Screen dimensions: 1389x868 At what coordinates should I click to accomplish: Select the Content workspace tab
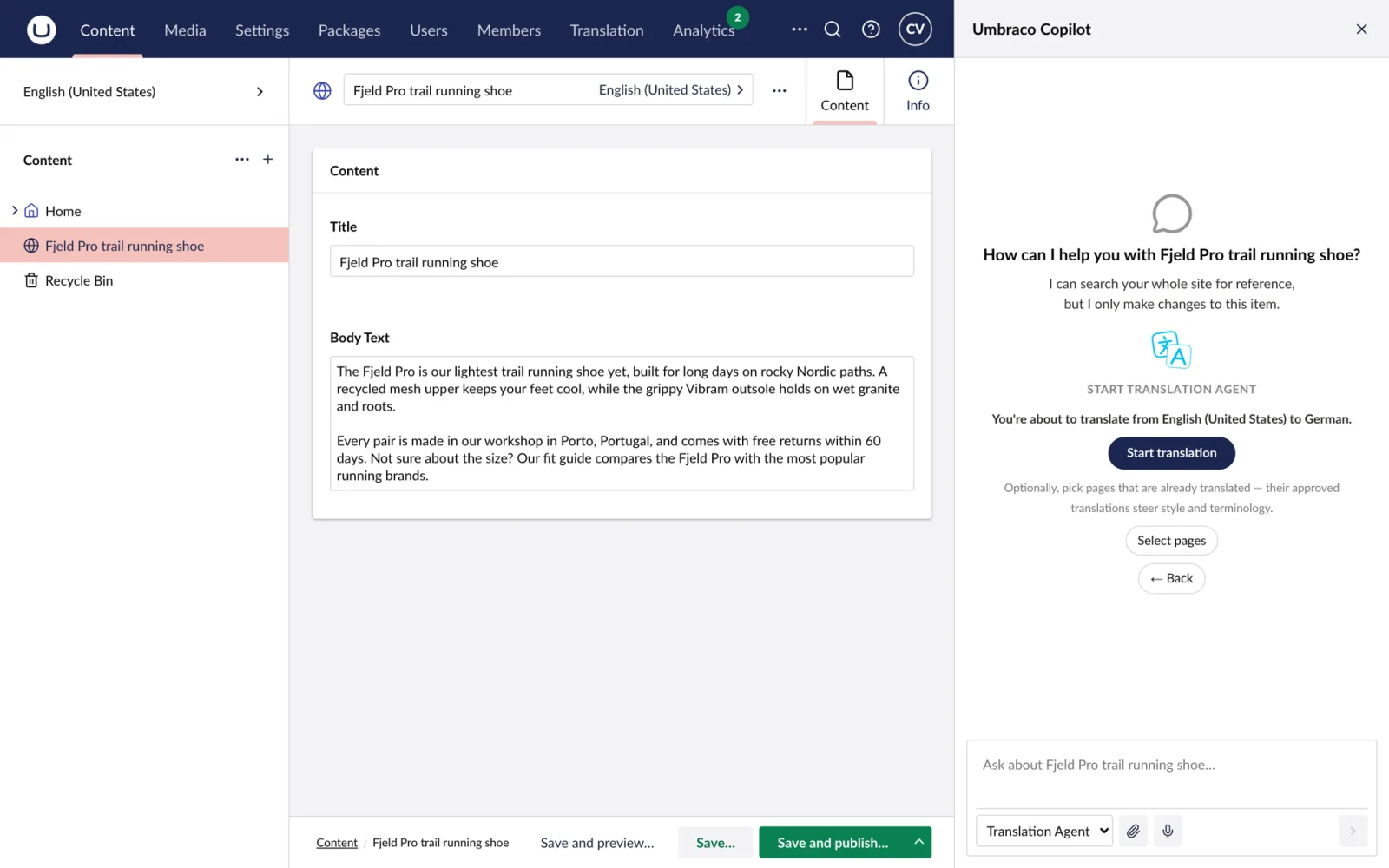pos(845,92)
